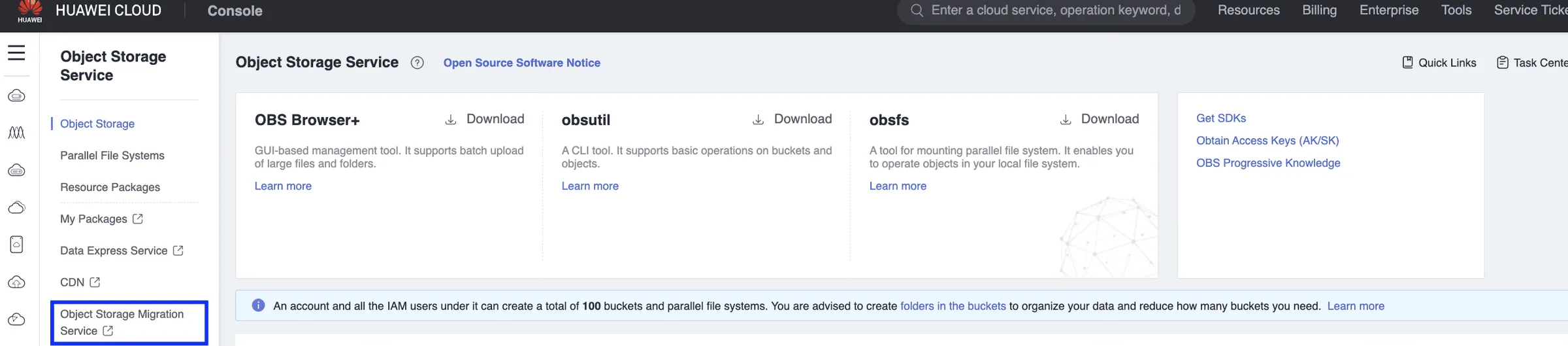1568x346 pixels.
Task: Open Task Center clipboard icon
Action: click(1503, 62)
